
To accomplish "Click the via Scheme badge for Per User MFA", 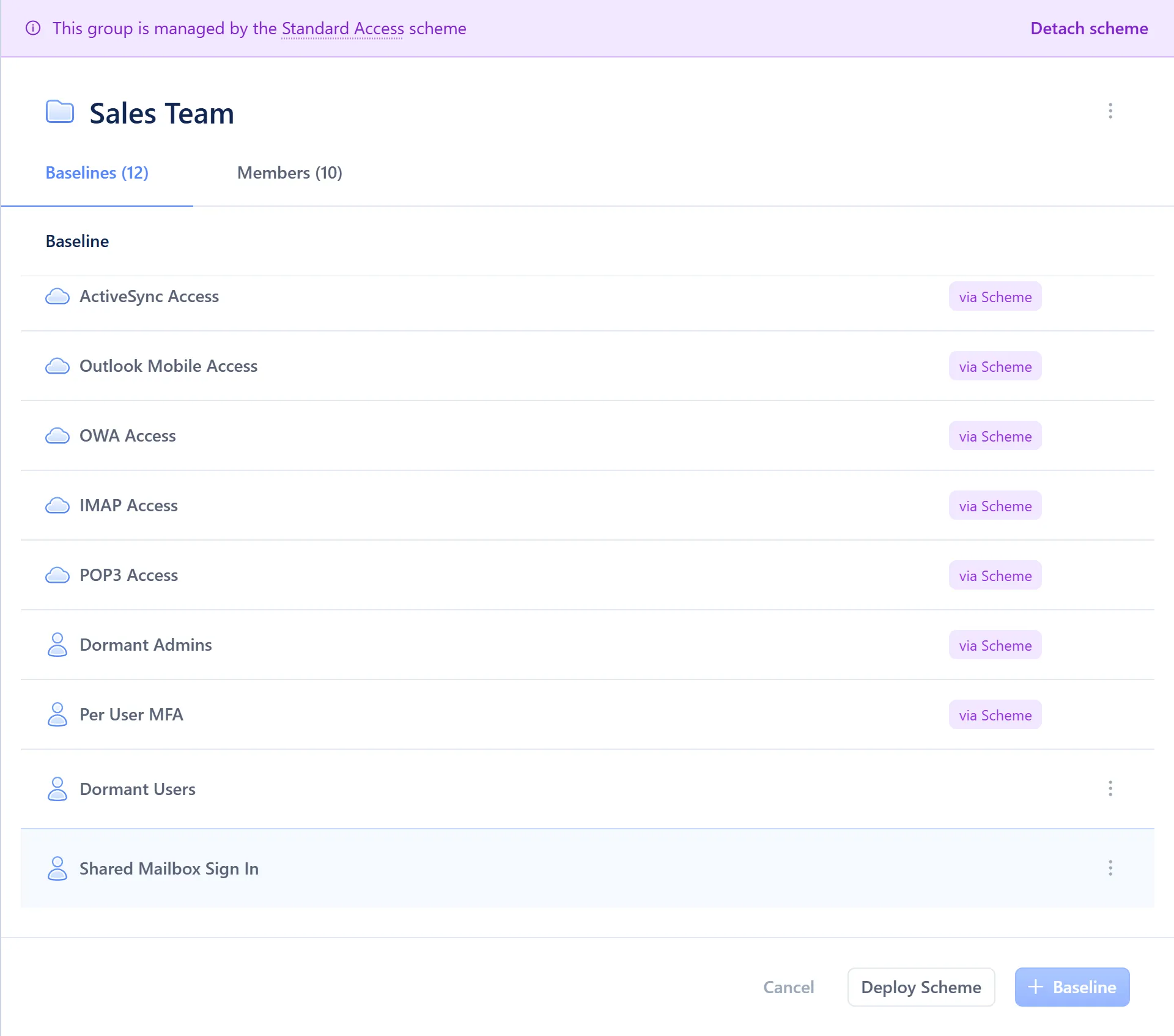I will (995, 715).
